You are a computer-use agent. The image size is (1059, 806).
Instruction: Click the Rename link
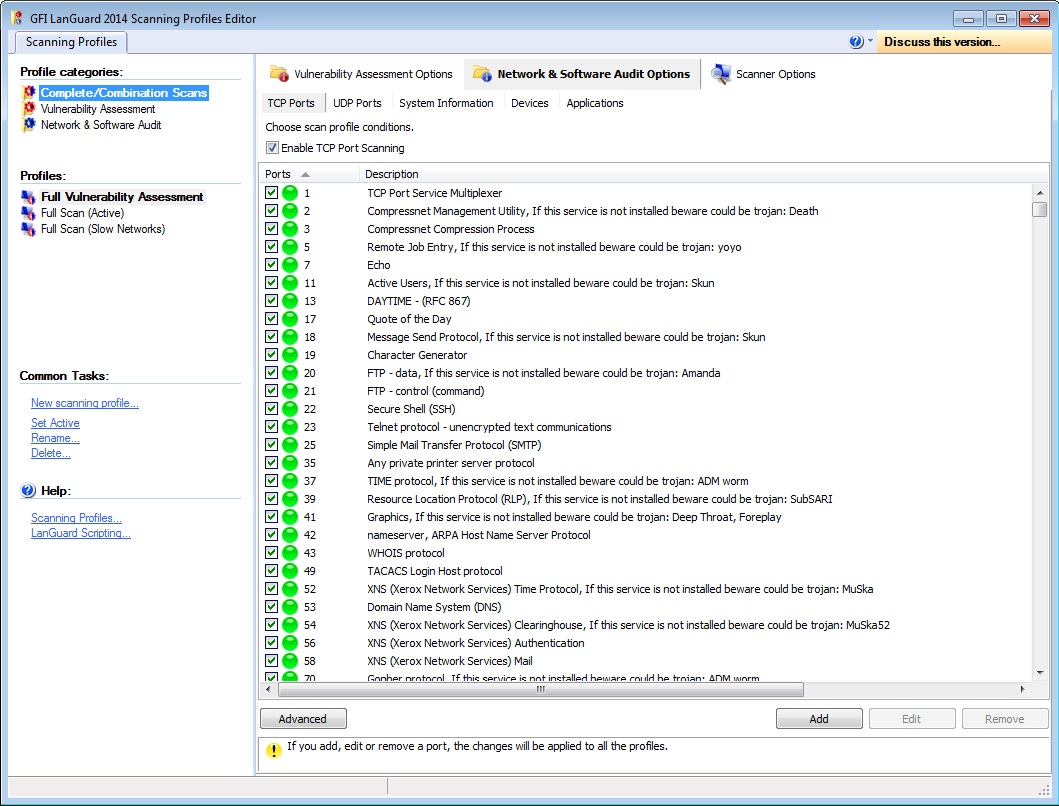55,438
